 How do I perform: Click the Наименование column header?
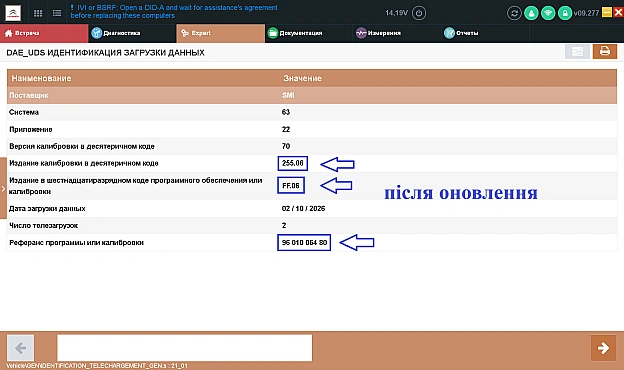click(41, 78)
